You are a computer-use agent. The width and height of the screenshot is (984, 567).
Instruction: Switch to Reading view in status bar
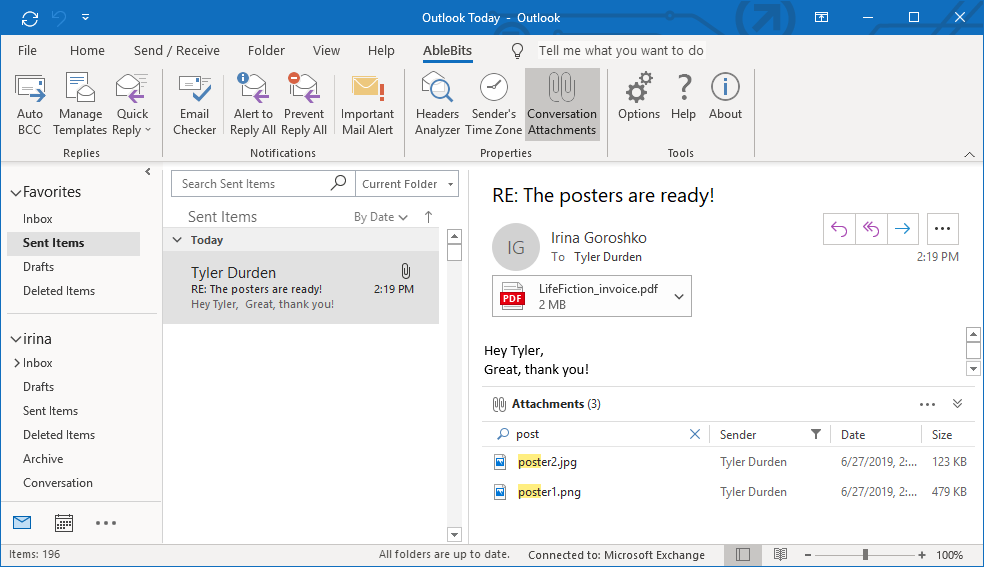coord(780,554)
